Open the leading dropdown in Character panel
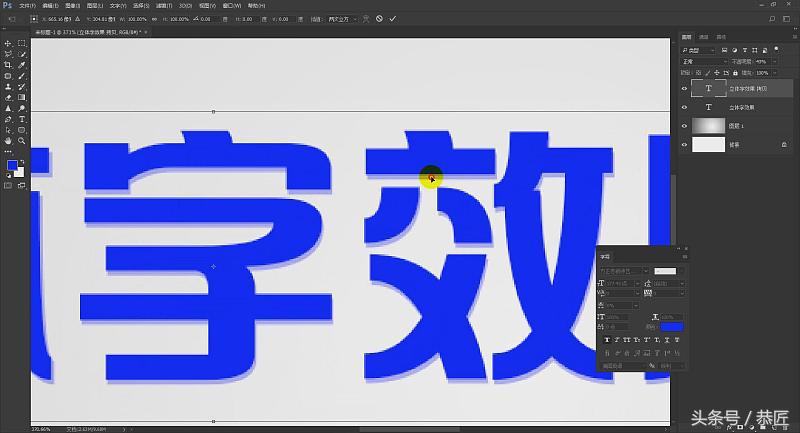 pyautogui.click(x=682, y=283)
